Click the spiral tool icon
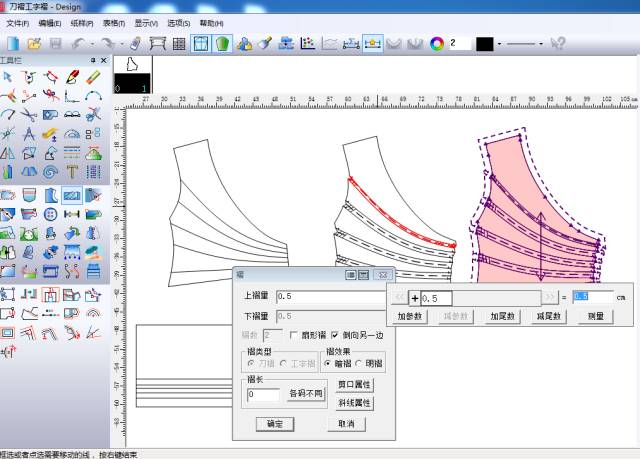Viewport: 640px width, 459px height. tap(51, 172)
